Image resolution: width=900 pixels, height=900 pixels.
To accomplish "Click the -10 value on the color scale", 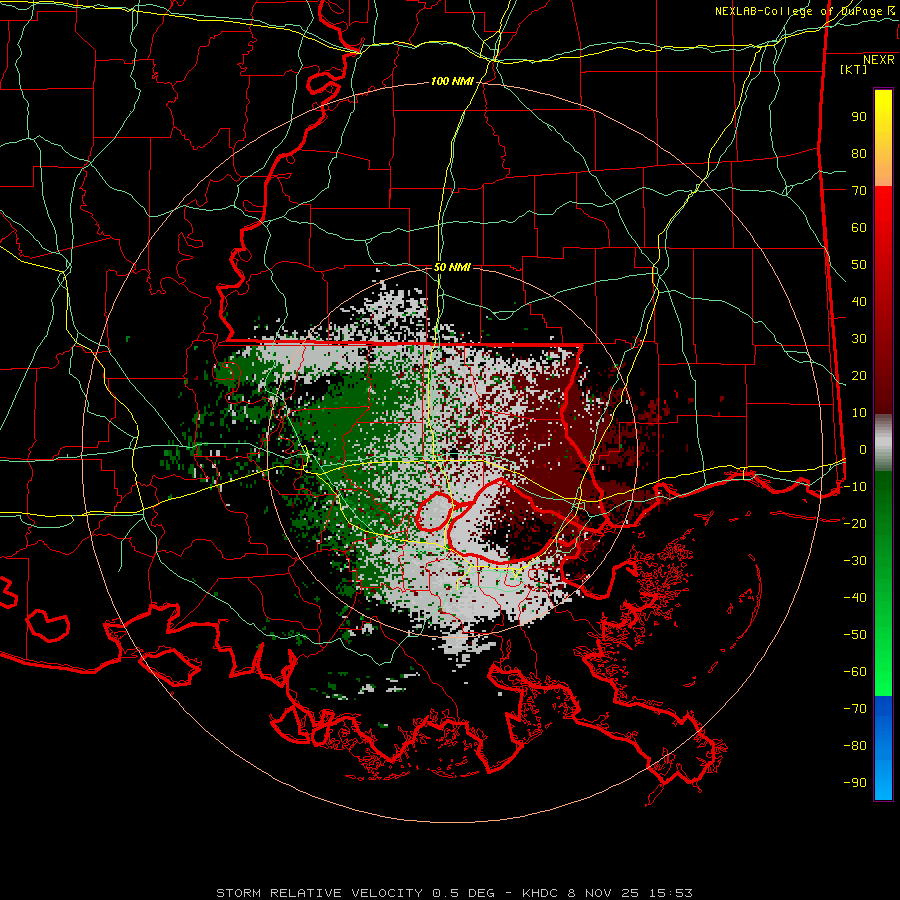I will (855, 487).
